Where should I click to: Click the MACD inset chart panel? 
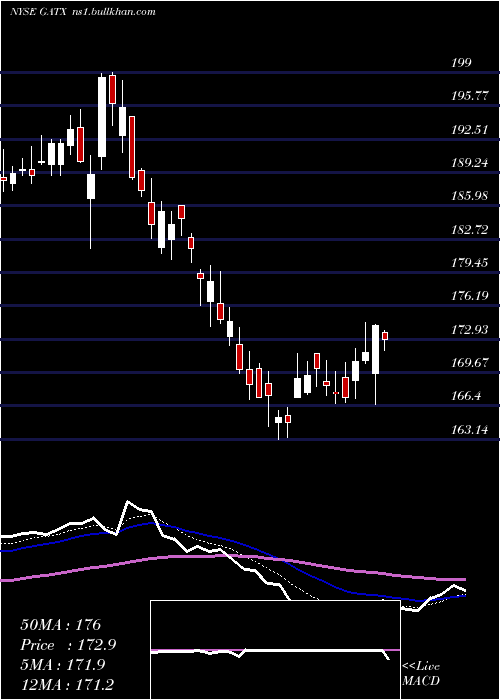coord(275,650)
